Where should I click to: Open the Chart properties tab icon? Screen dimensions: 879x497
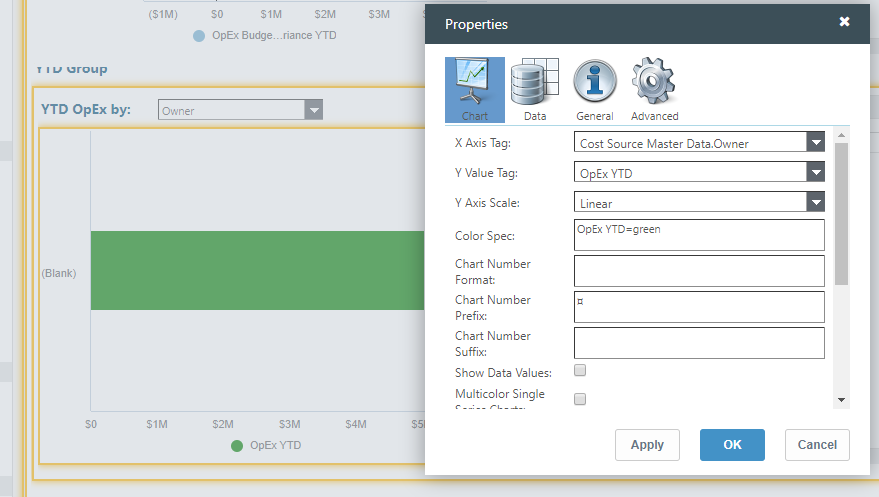click(474, 90)
